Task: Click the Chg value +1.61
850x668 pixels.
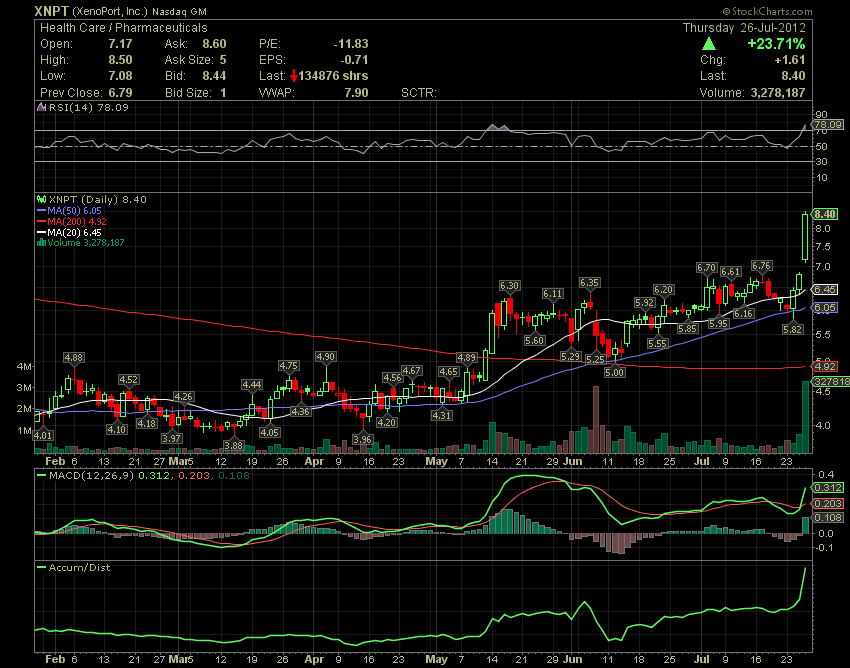Action: (x=790, y=60)
